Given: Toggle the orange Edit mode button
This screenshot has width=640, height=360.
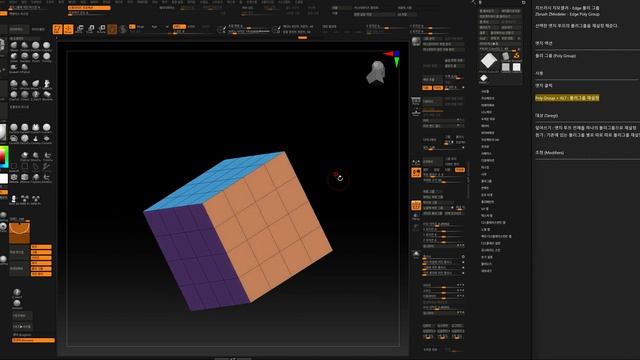Looking at the screenshot, I should coord(57,29).
